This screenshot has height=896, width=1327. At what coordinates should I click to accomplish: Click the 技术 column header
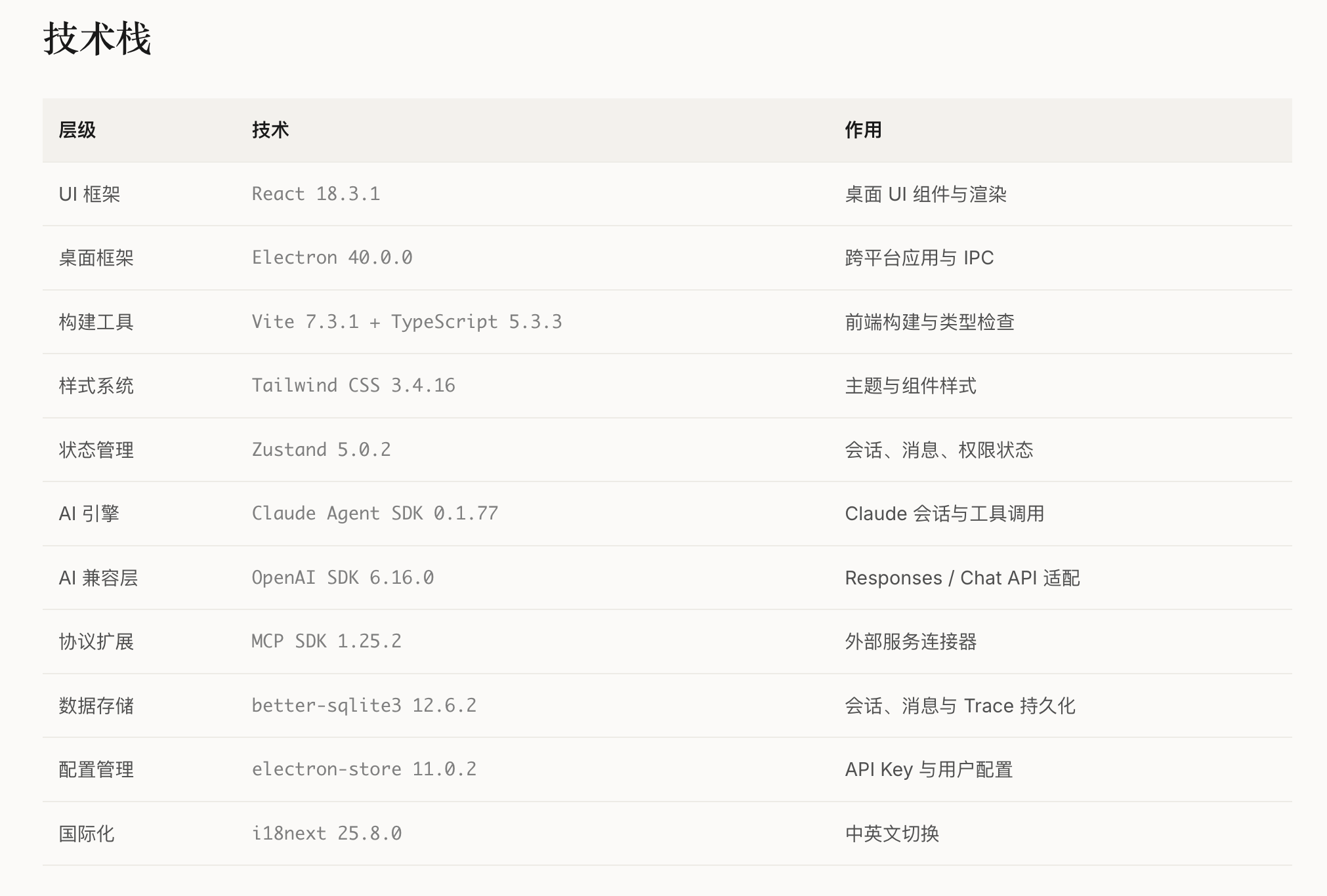[270, 130]
